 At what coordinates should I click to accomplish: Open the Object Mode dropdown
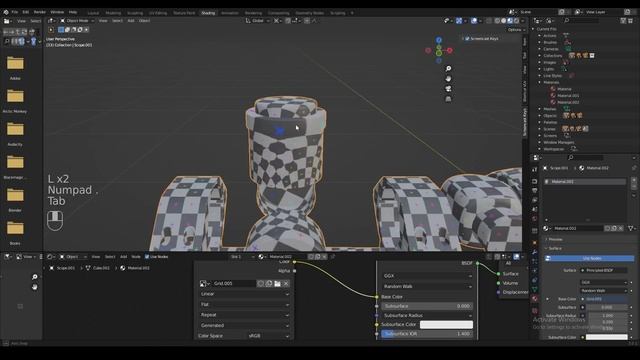[x=76, y=21]
